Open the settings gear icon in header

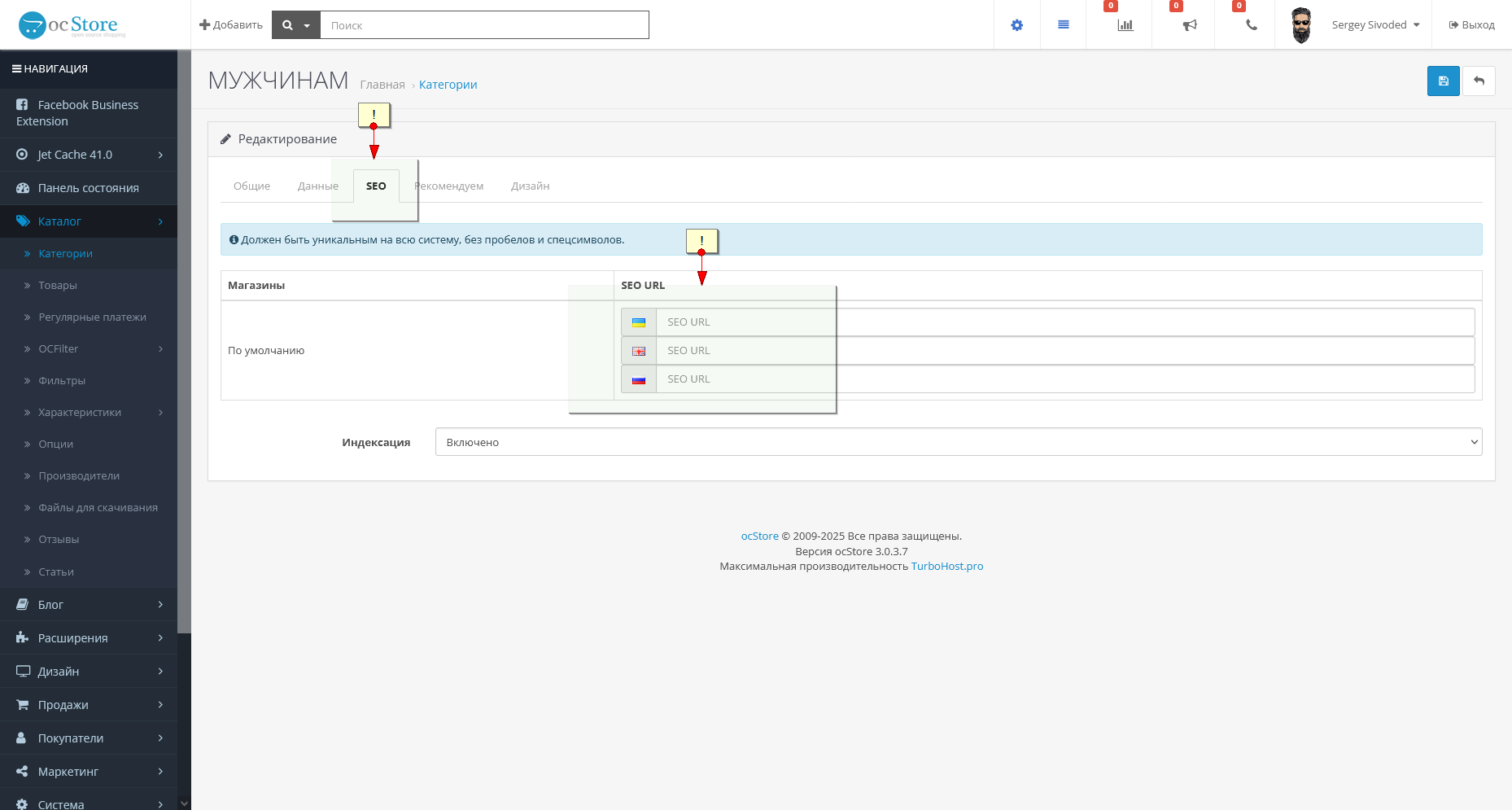point(1017,25)
